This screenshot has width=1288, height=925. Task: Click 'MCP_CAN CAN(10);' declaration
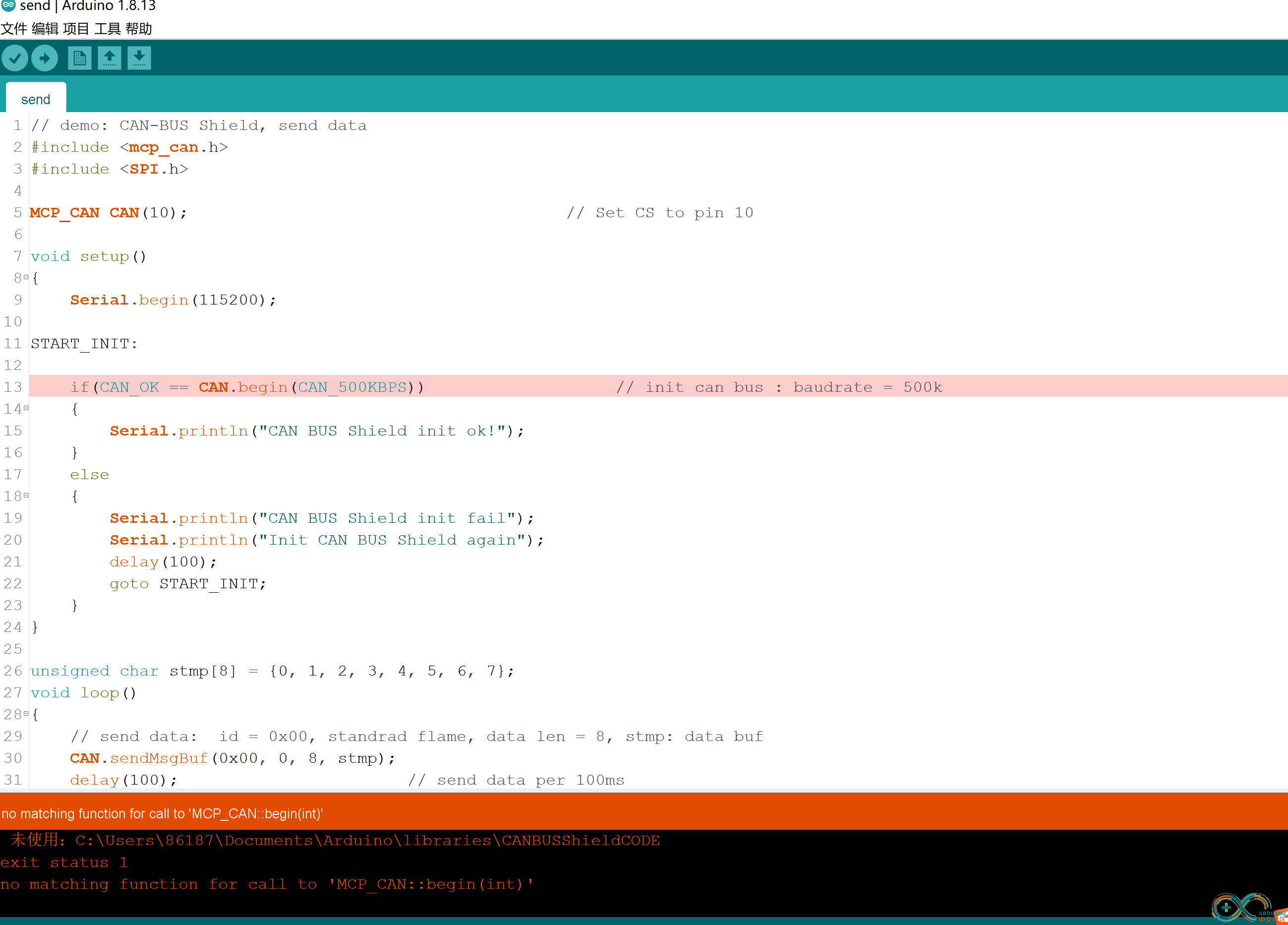pos(109,212)
